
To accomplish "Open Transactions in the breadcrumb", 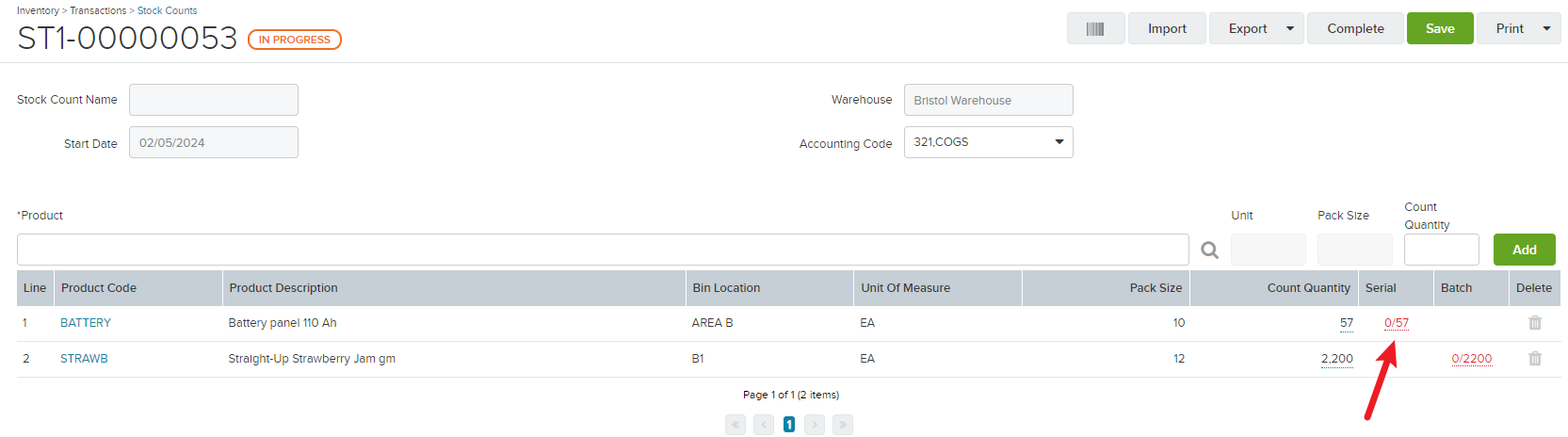I will coord(98,10).
